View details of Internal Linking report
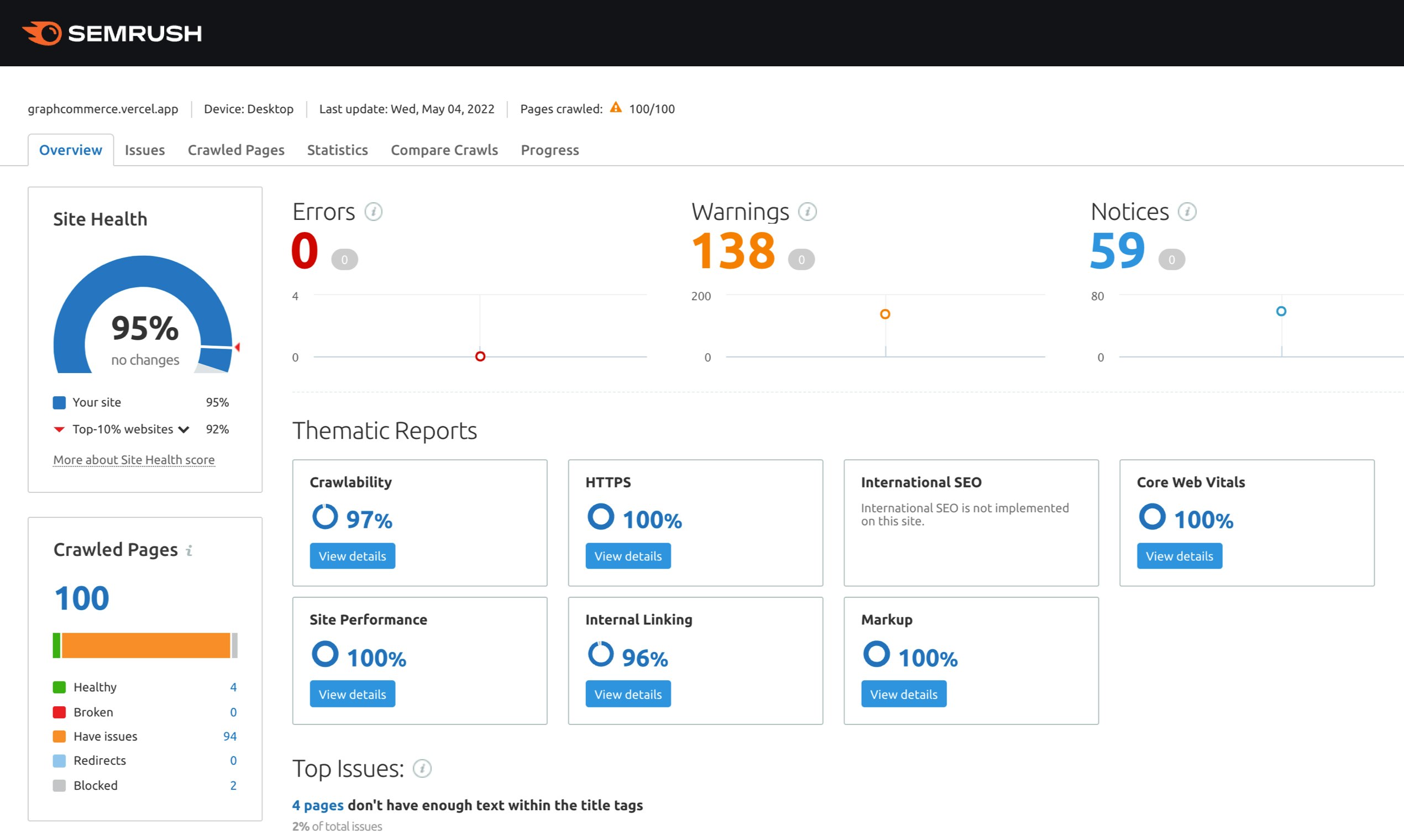This screenshot has height=840, width=1404. click(x=628, y=694)
